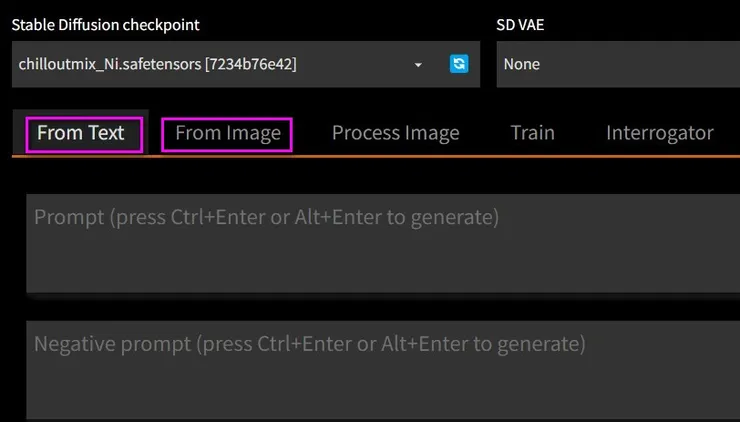Switch to the From Image tab
The image size is (740, 422).
[227, 133]
